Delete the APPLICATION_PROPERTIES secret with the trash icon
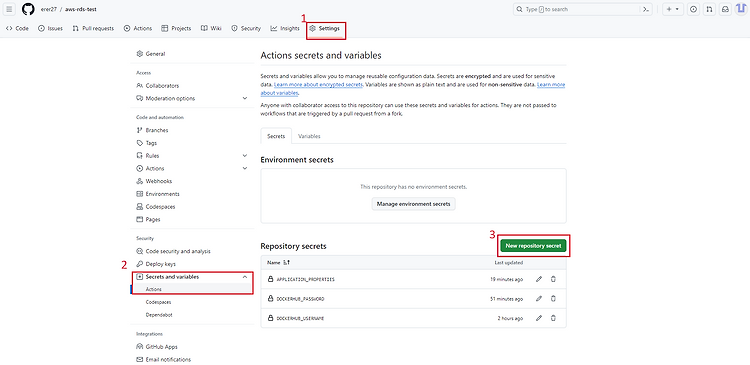 553,279
